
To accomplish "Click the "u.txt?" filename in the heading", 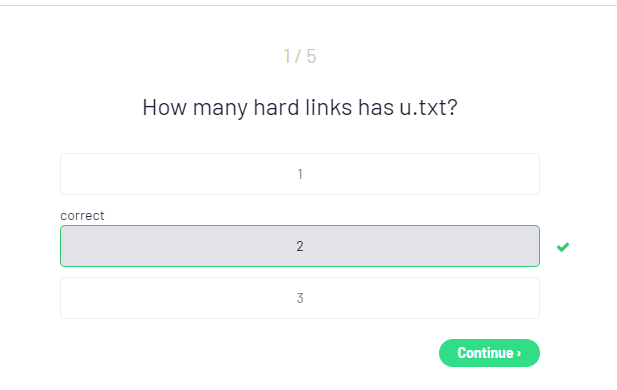I will (429, 107).
